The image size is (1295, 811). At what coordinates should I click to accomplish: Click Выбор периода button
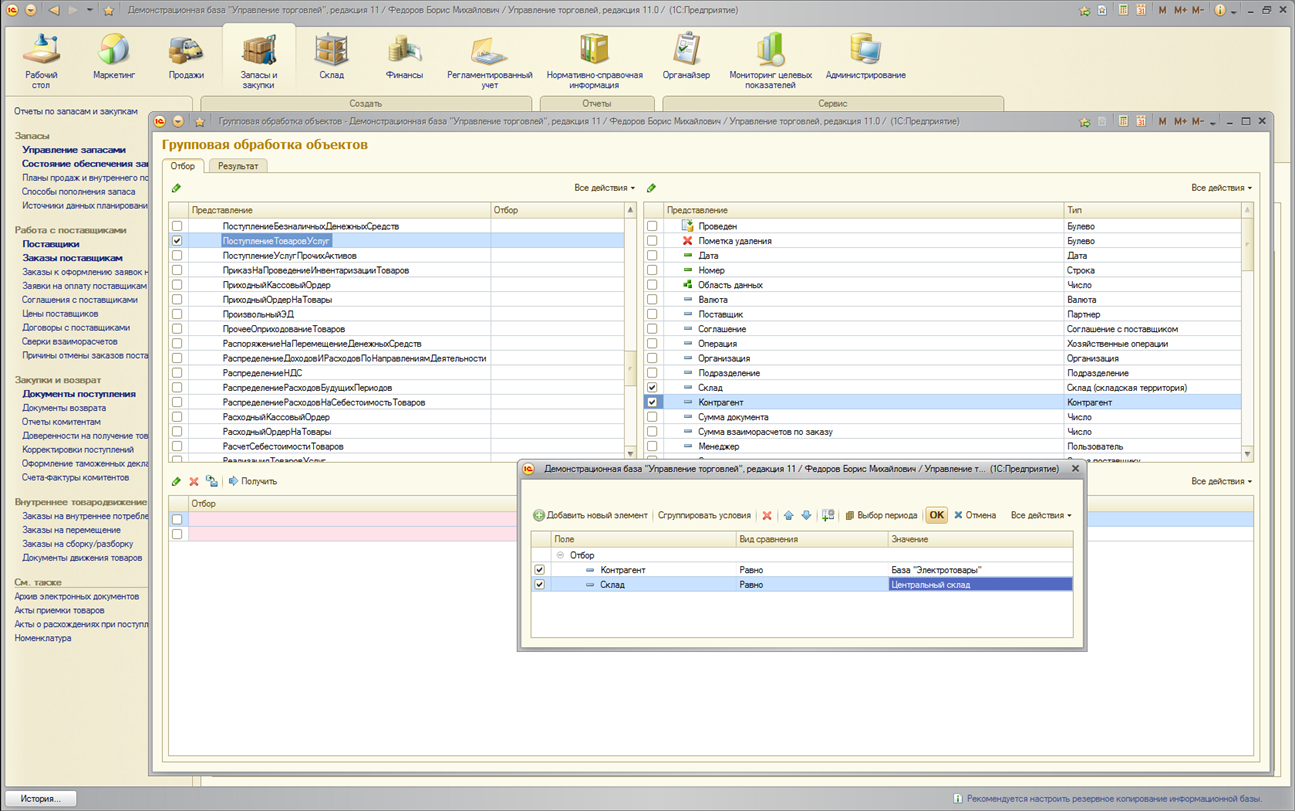881,515
